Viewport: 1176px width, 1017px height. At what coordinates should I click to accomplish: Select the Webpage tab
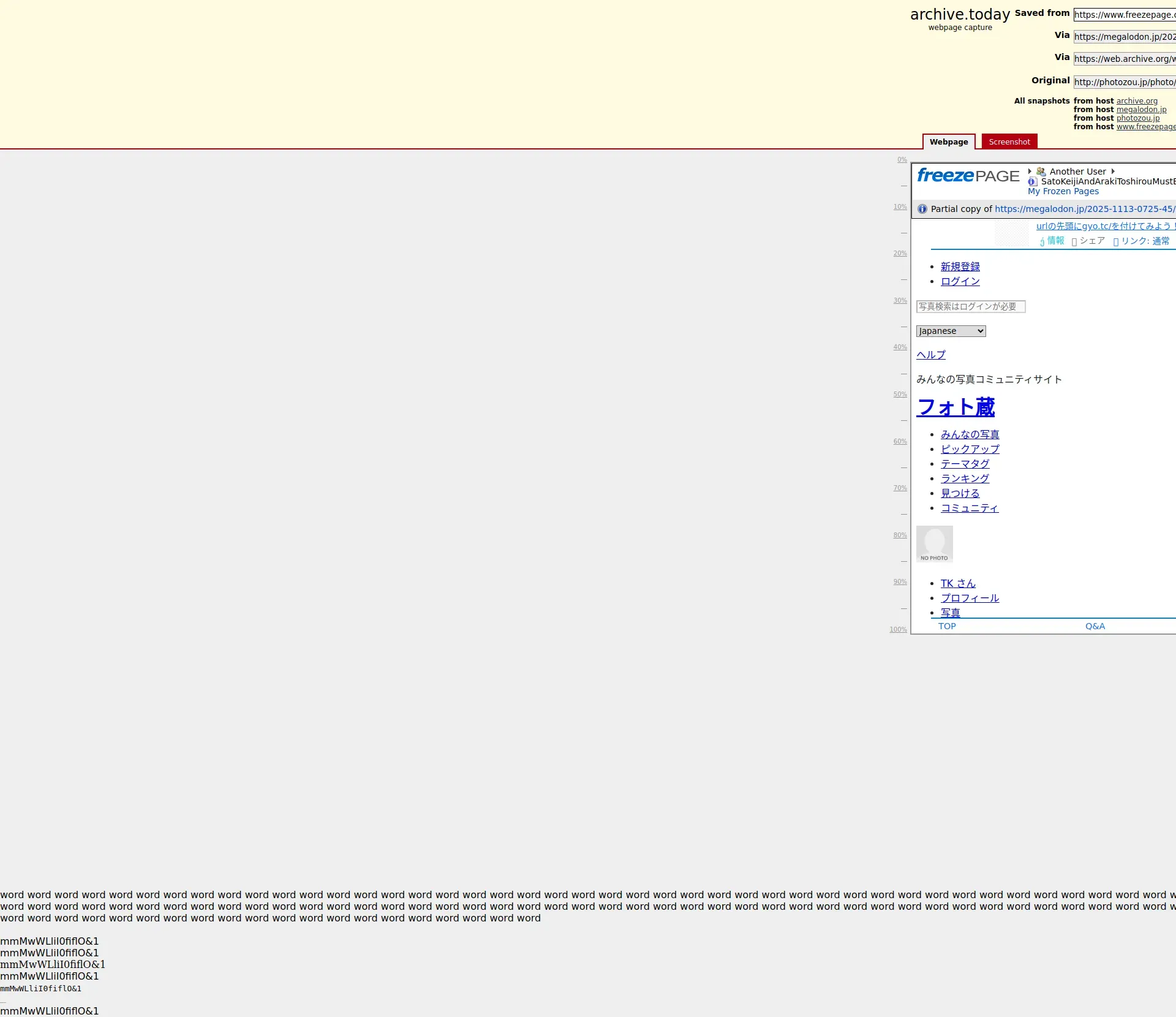click(x=948, y=142)
